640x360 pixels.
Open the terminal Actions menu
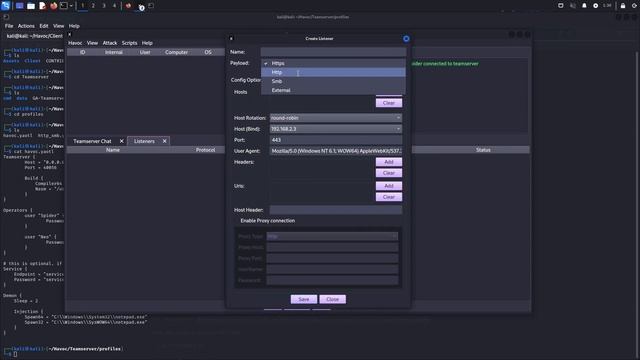click(x=26, y=26)
